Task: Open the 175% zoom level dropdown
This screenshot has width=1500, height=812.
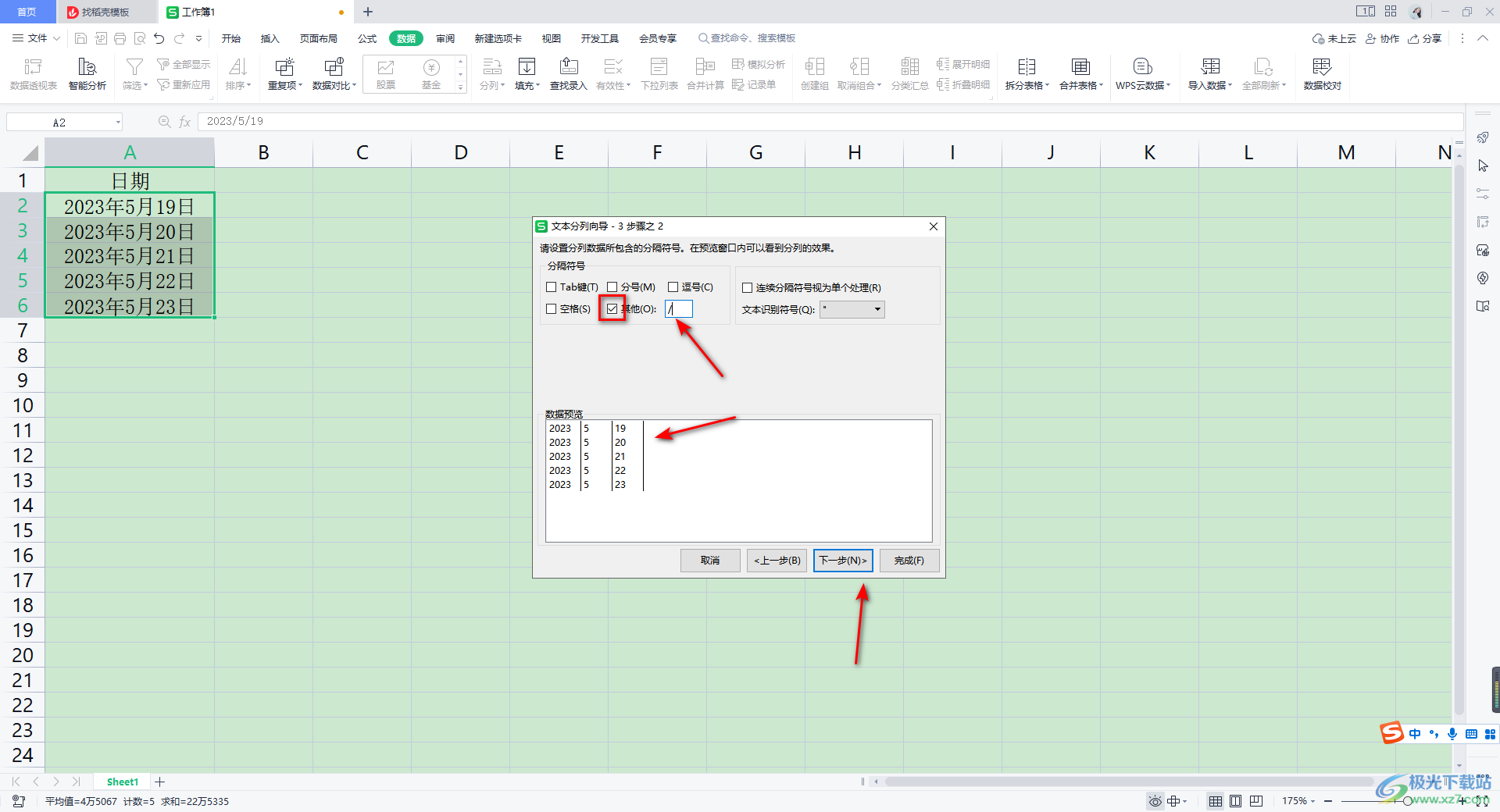Action: 1312,801
